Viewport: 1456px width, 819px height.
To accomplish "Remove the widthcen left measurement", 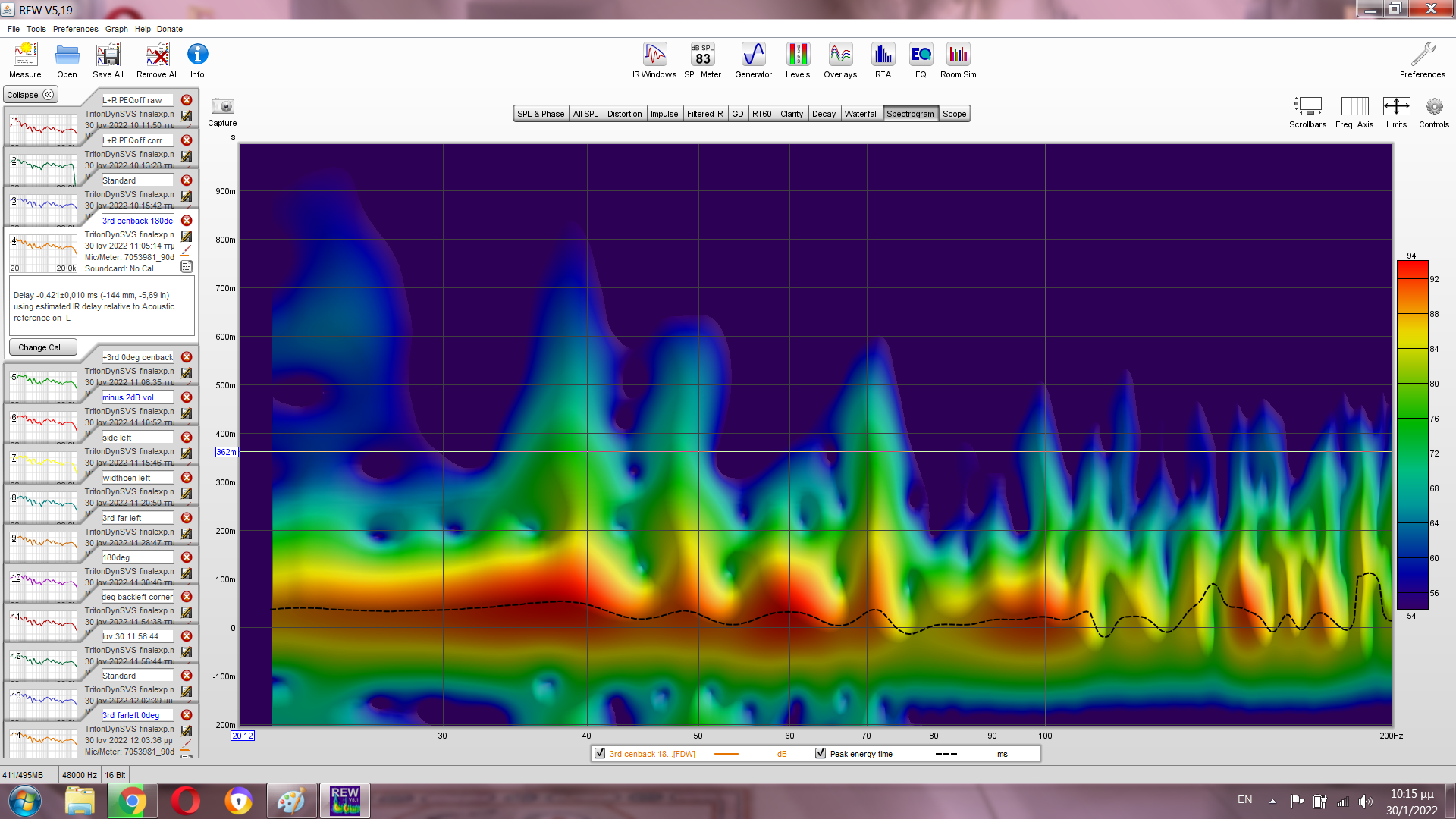I will [187, 478].
